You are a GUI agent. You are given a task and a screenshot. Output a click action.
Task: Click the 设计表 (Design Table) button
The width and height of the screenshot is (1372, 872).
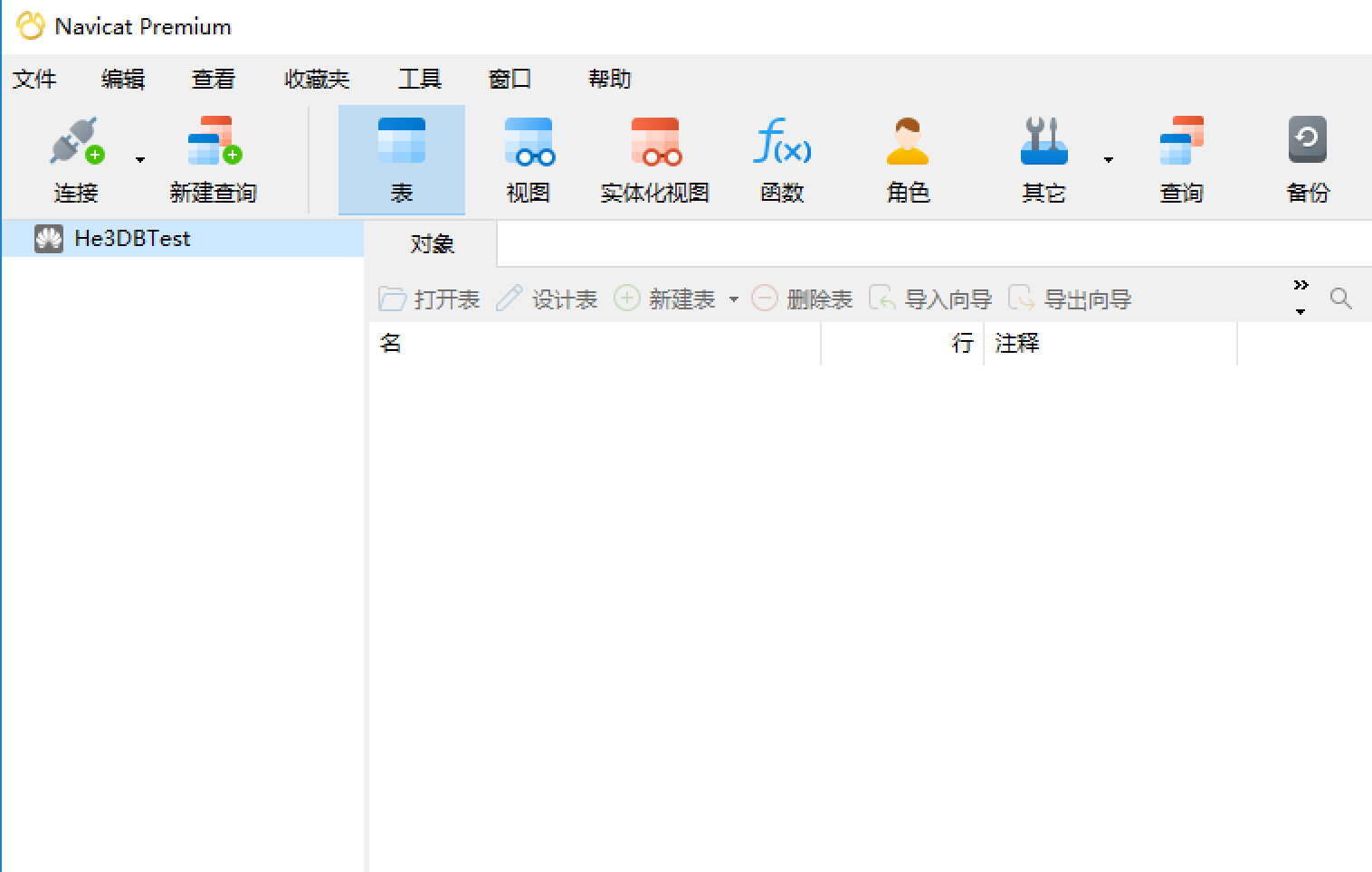coord(547,299)
